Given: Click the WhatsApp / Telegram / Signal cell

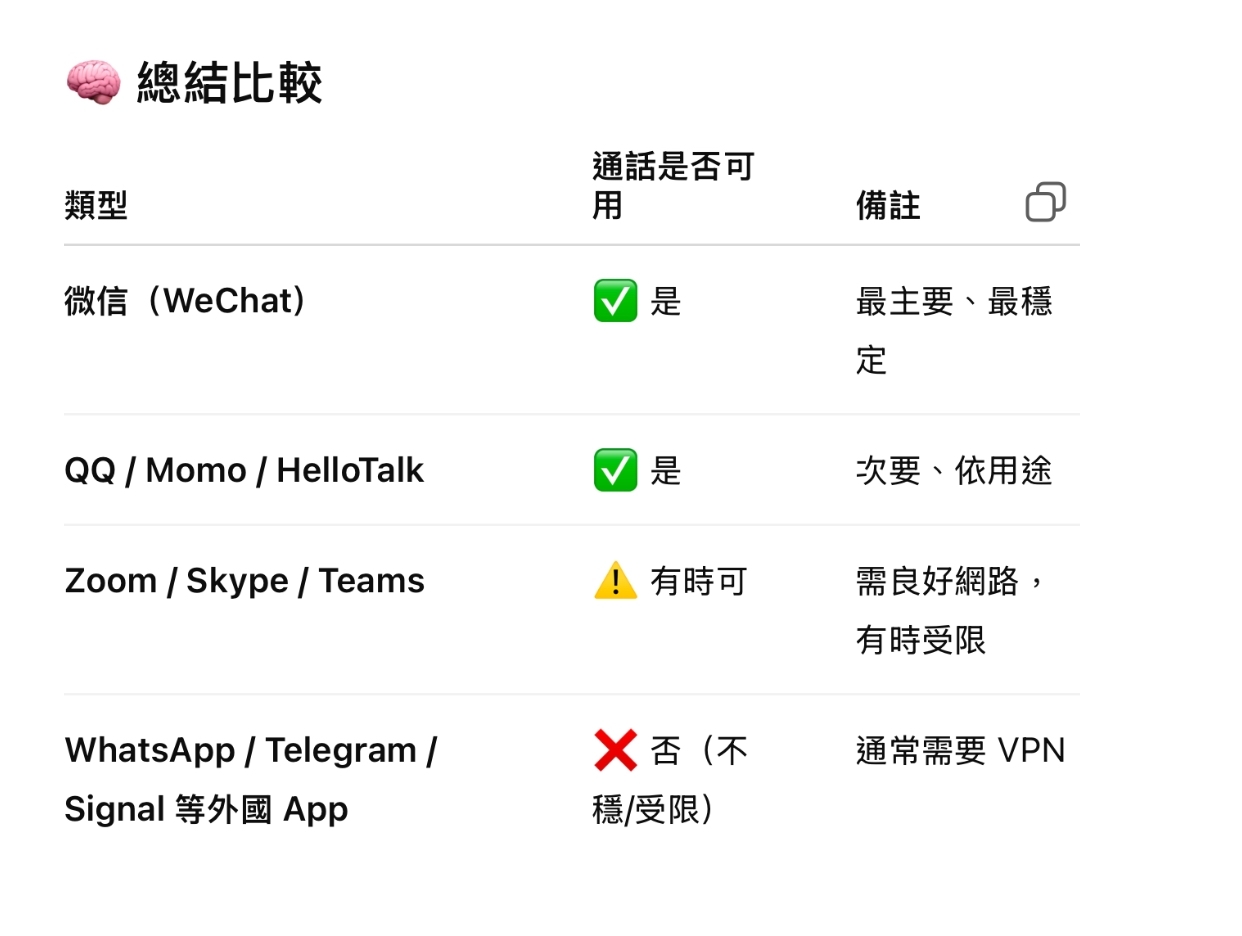Looking at the screenshot, I should coord(250,779).
